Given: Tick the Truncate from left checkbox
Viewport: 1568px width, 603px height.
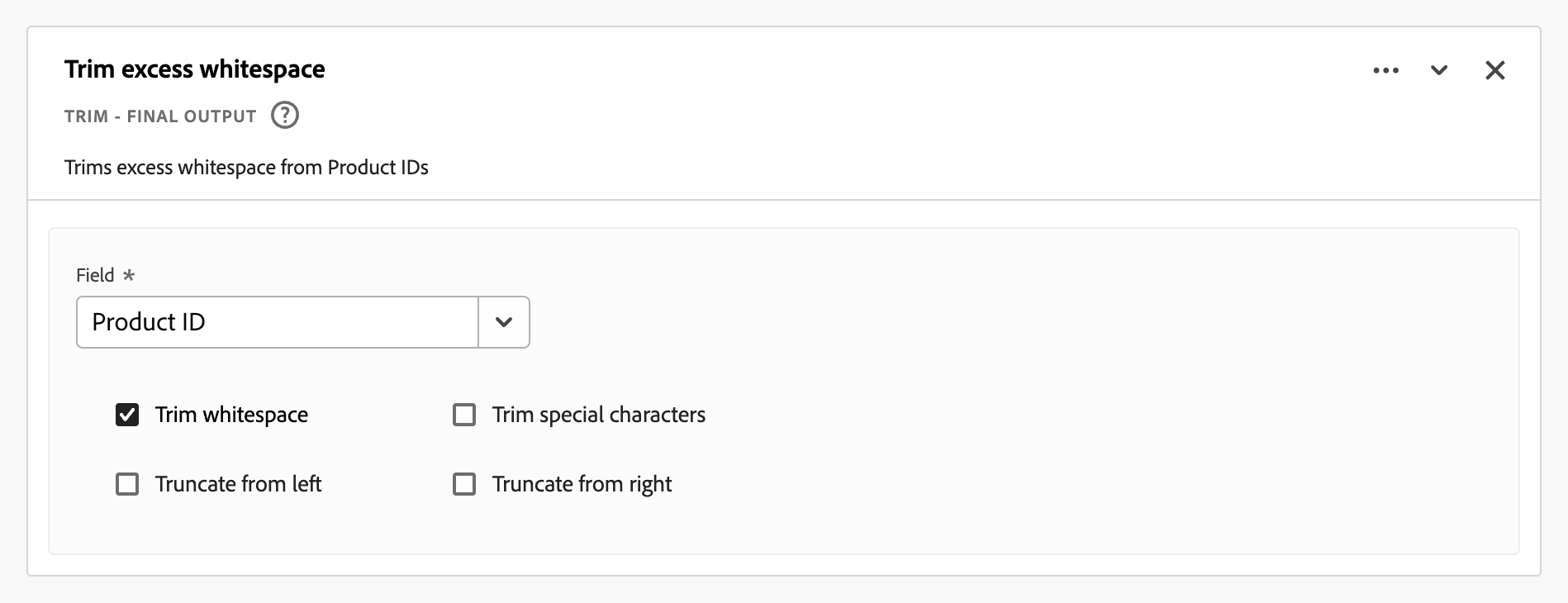Looking at the screenshot, I should click(x=127, y=484).
